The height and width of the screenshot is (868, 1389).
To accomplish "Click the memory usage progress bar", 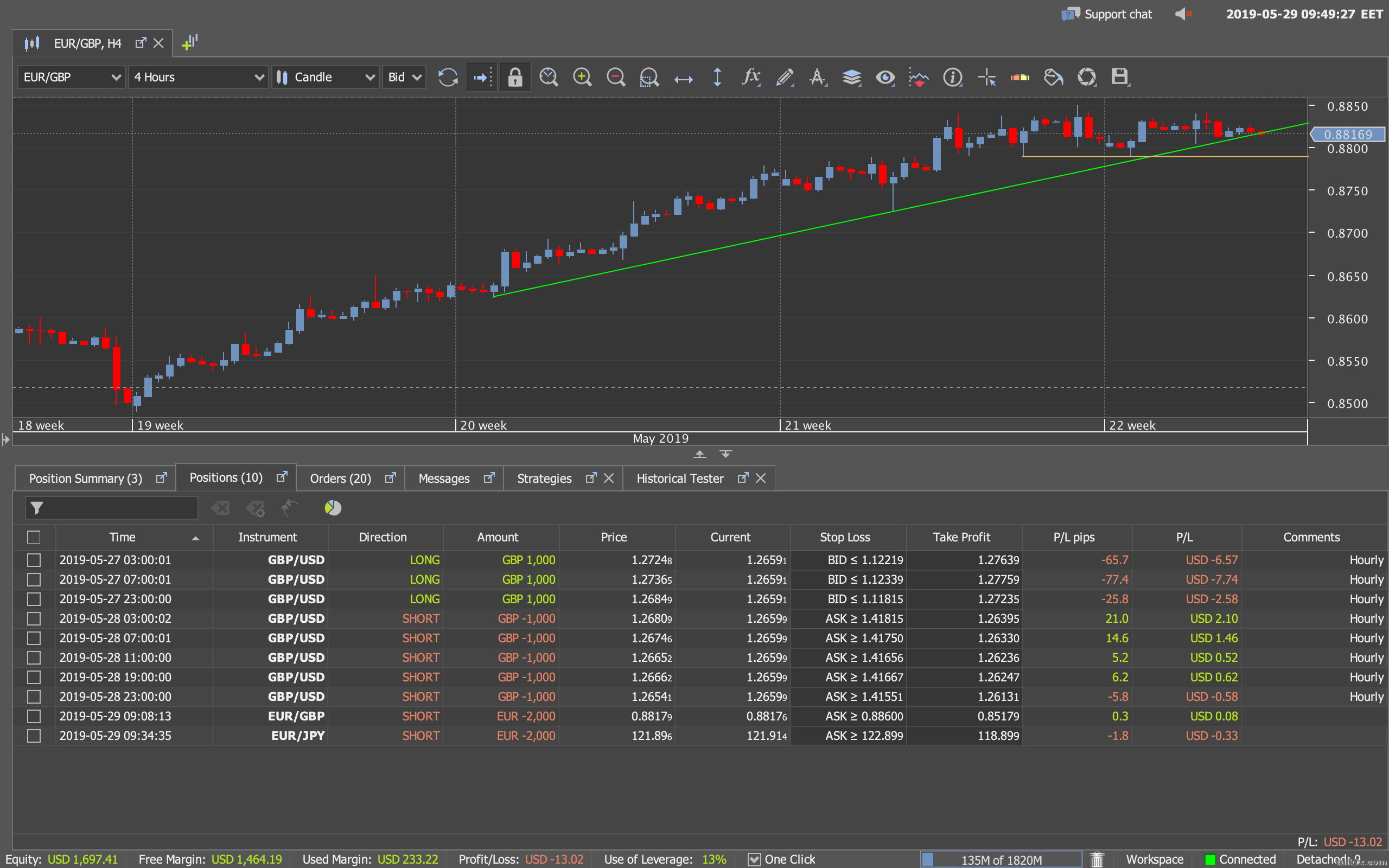I will (x=1001, y=859).
